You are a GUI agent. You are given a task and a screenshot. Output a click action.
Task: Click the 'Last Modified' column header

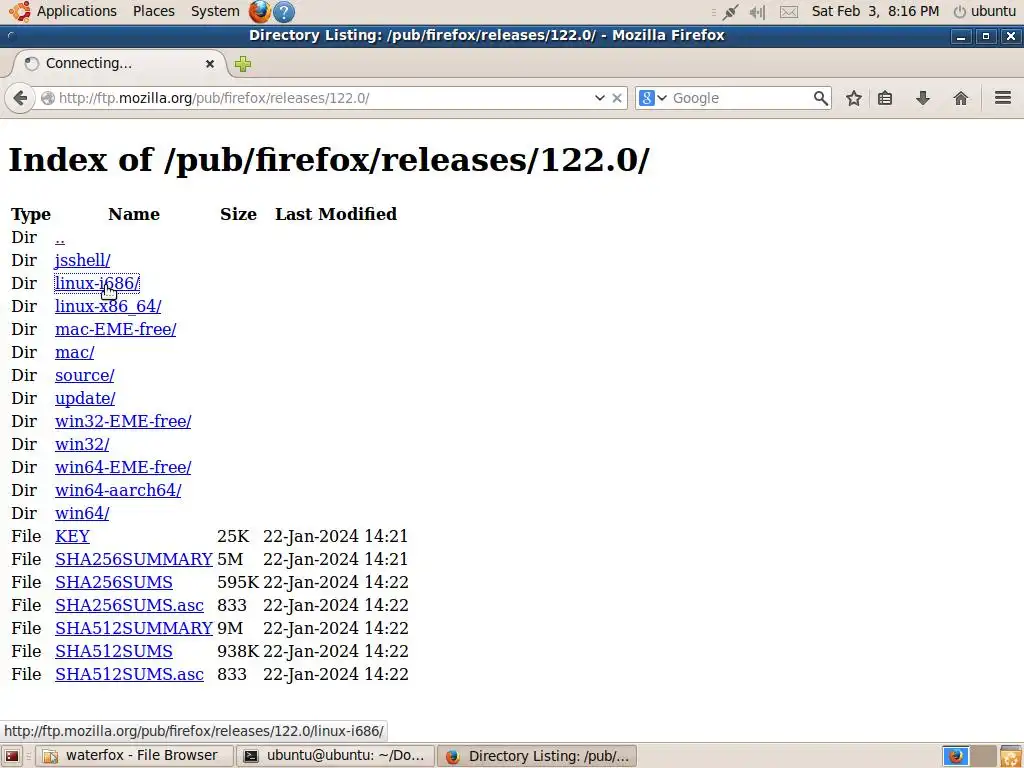coord(336,214)
